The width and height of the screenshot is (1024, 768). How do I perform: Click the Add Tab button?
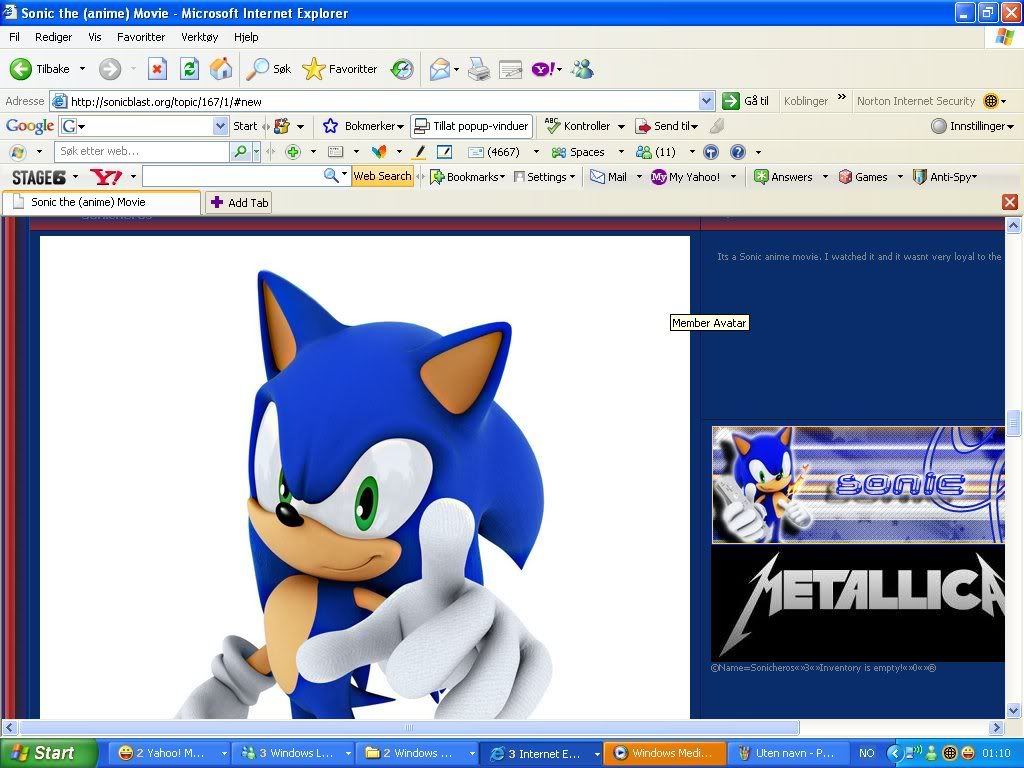pos(238,202)
